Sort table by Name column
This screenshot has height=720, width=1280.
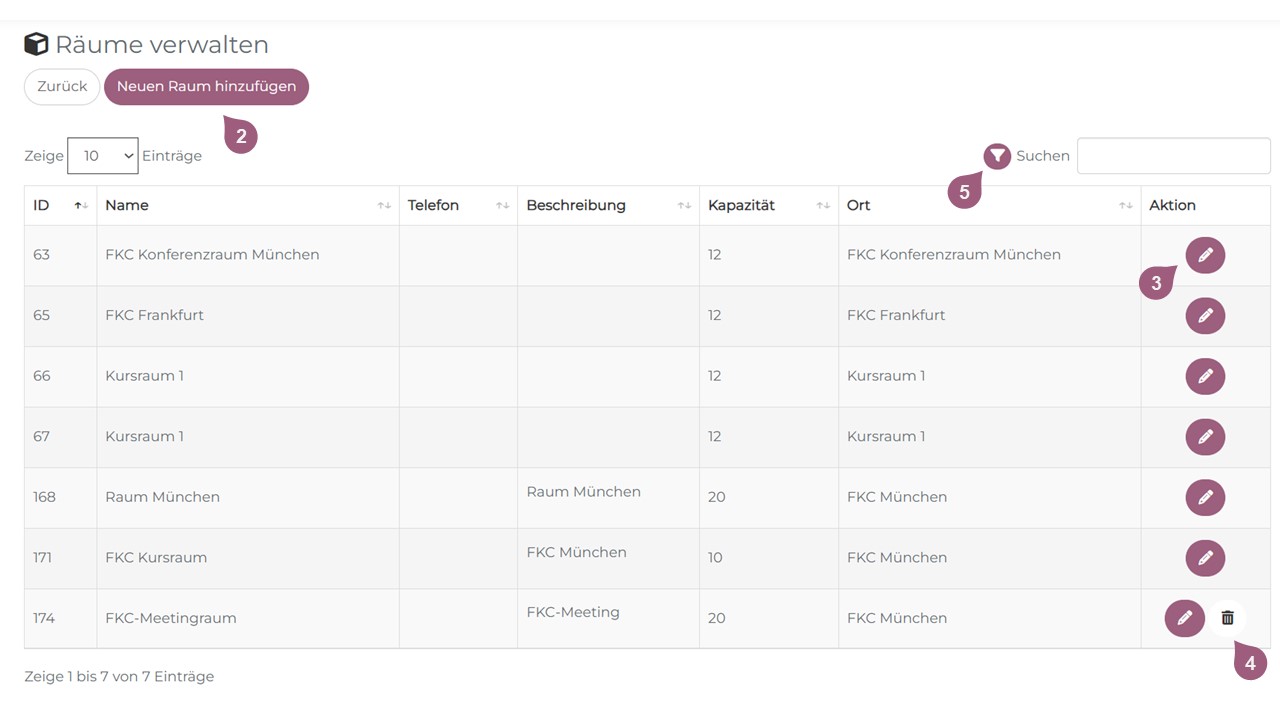pyautogui.click(x=247, y=205)
